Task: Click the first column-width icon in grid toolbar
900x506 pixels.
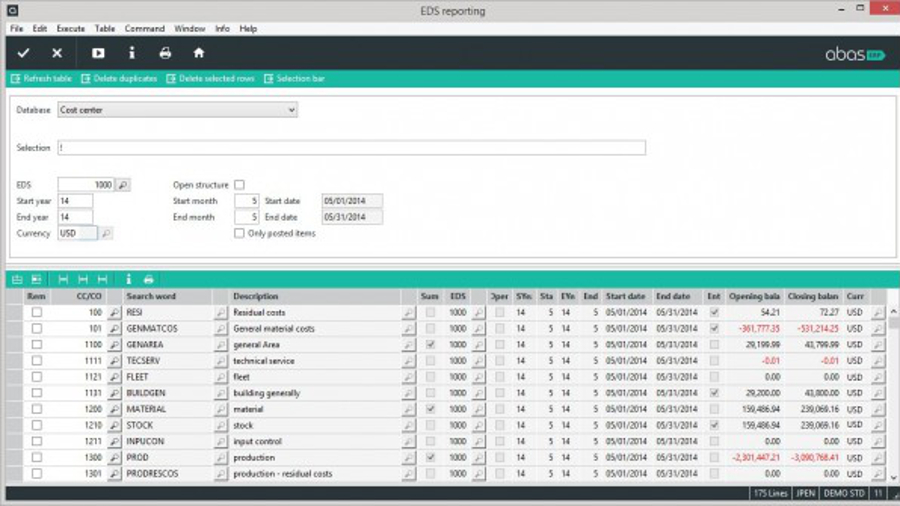Action: pos(63,279)
